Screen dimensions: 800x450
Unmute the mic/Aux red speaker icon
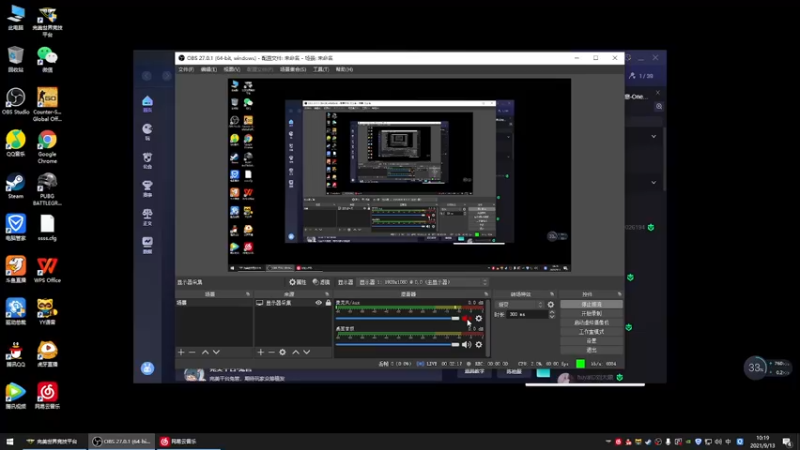point(466,318)
